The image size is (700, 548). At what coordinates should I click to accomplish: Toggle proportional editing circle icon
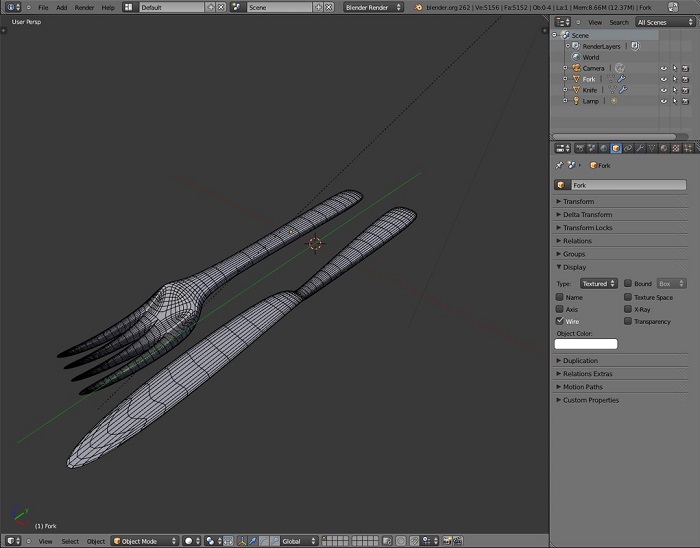401,541
